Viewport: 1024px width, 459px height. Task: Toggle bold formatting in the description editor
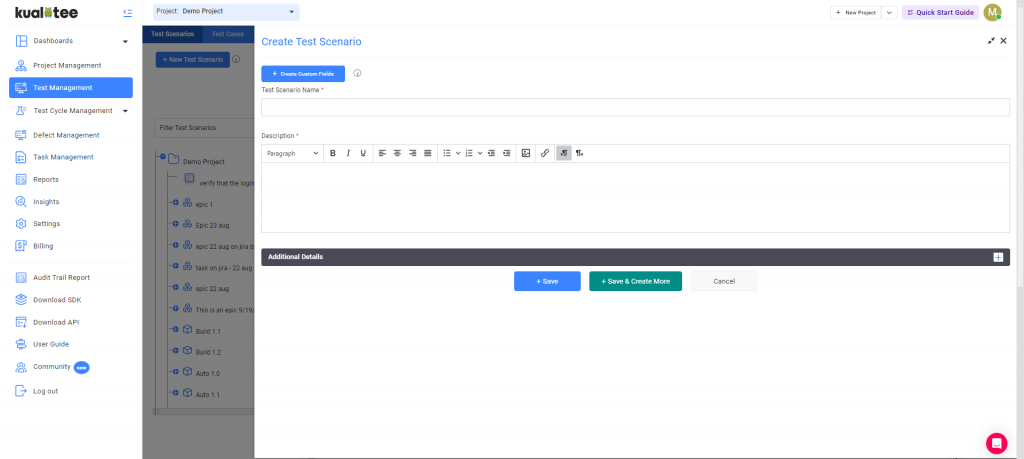[332, 153]
